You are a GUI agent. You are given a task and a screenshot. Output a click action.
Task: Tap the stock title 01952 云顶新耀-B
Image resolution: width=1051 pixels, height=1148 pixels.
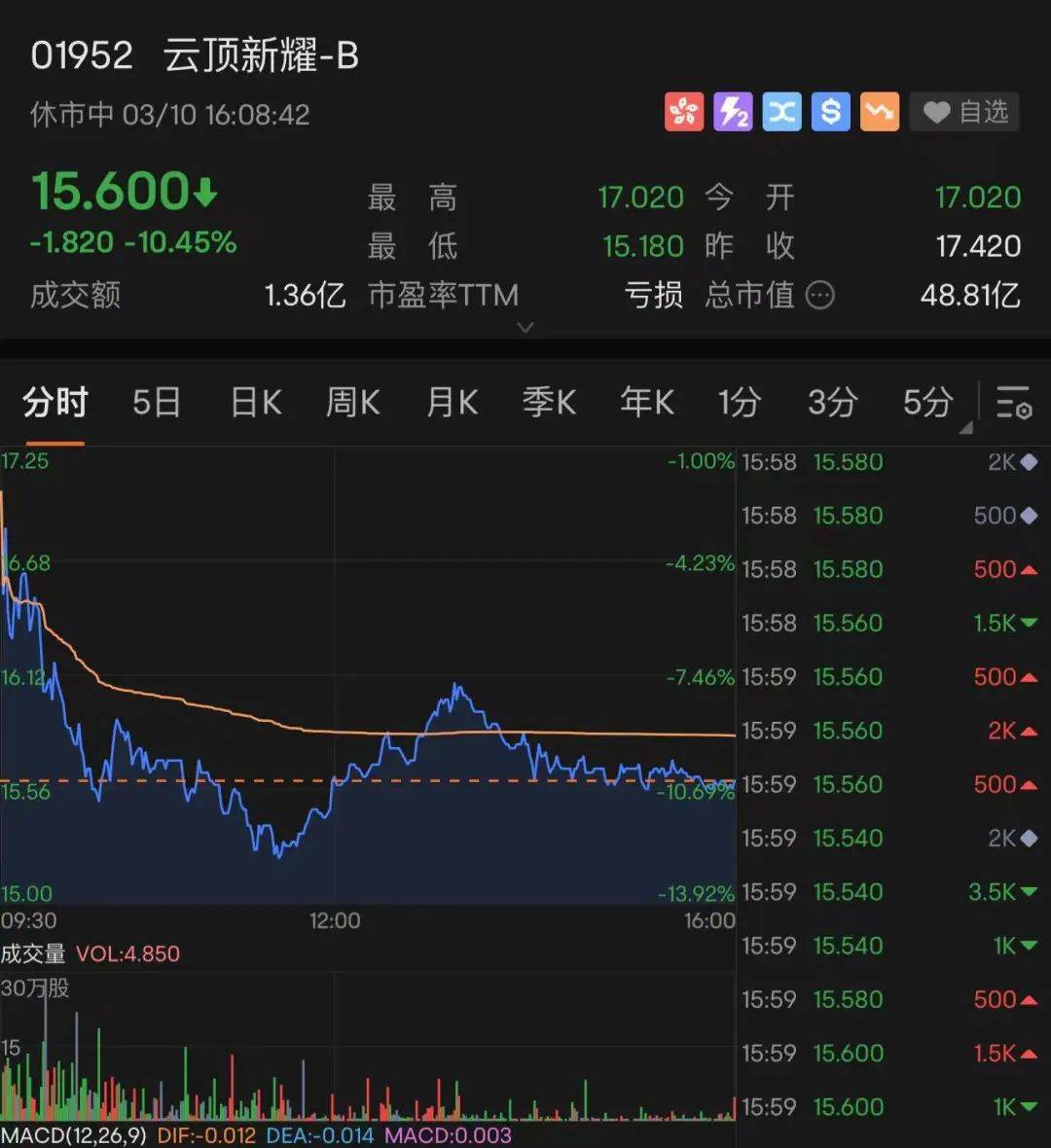195,55
